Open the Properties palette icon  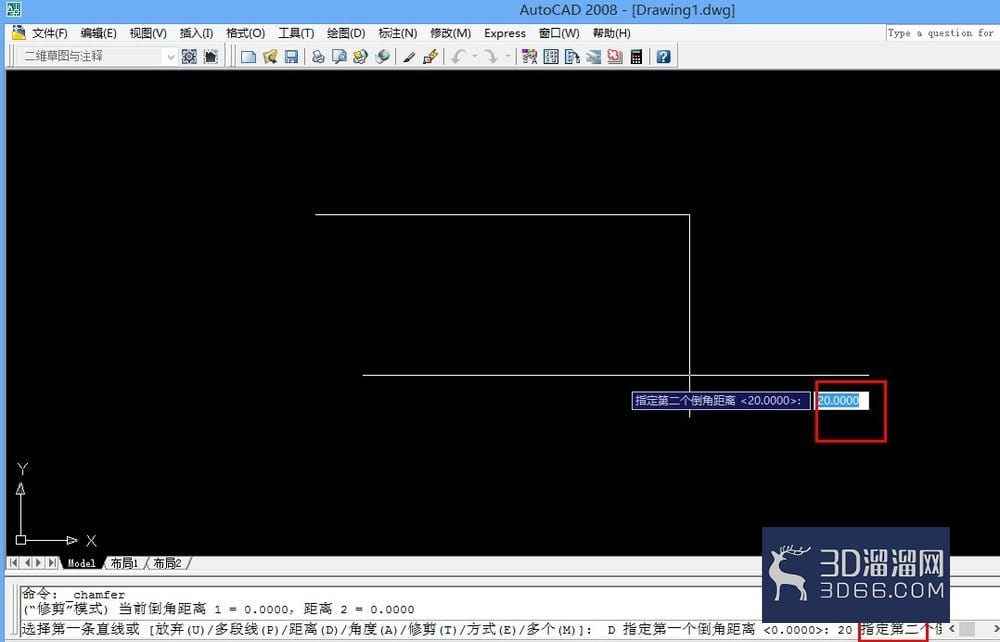click(x=529, y=57)
